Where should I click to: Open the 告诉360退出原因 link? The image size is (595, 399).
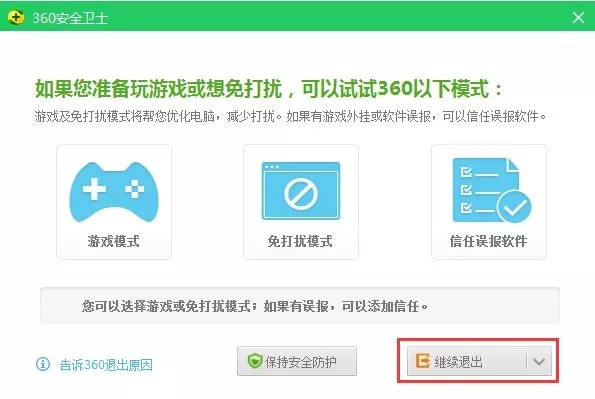point(106,365)
